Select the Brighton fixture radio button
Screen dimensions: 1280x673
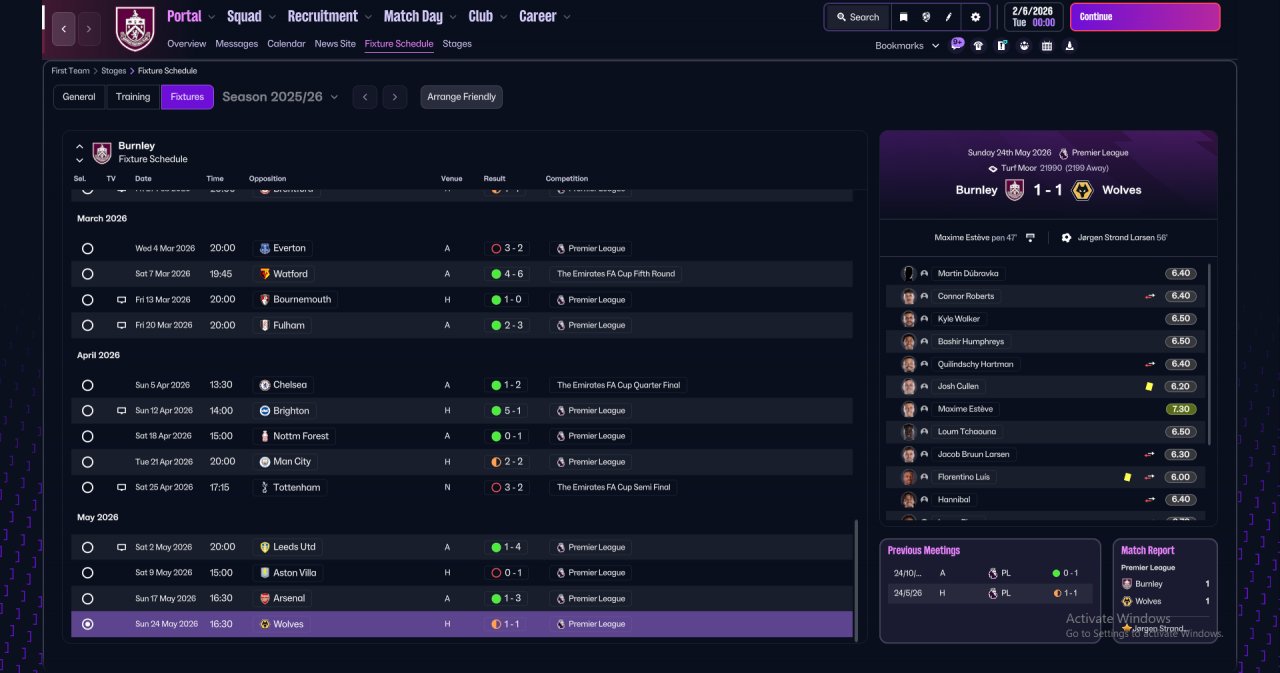[x=88, y=411]
